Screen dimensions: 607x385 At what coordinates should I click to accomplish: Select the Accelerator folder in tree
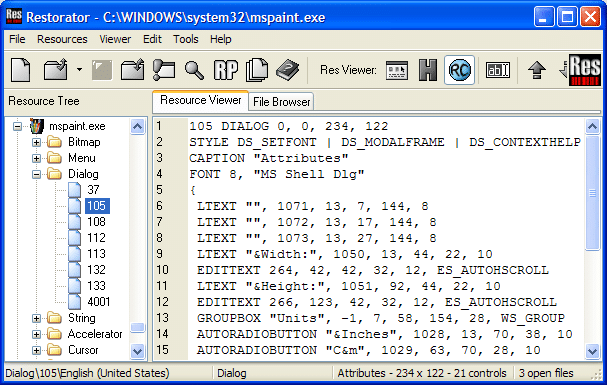click(x=95, y=334)
